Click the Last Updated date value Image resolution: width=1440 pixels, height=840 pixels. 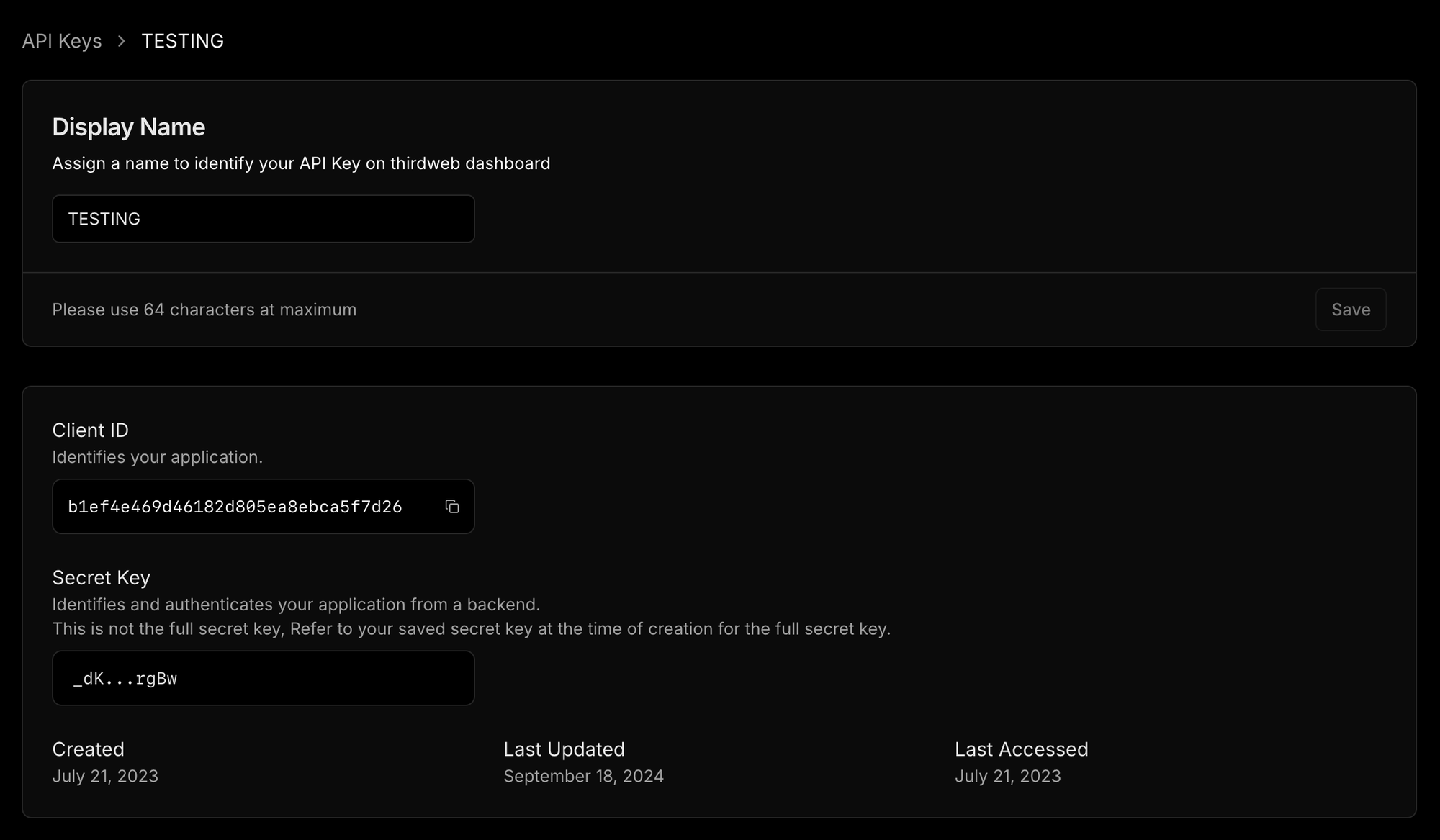click(583, 776)
